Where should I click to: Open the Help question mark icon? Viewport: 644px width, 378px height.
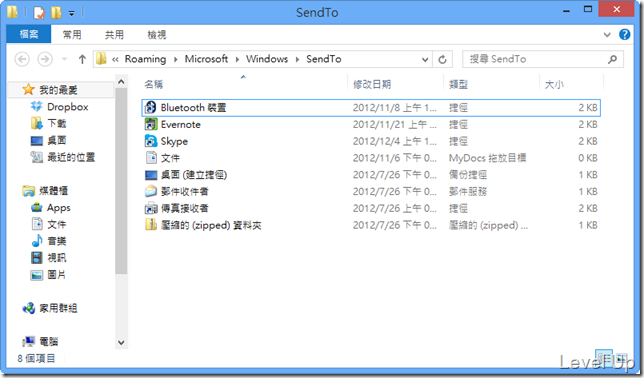click(624, 35)
